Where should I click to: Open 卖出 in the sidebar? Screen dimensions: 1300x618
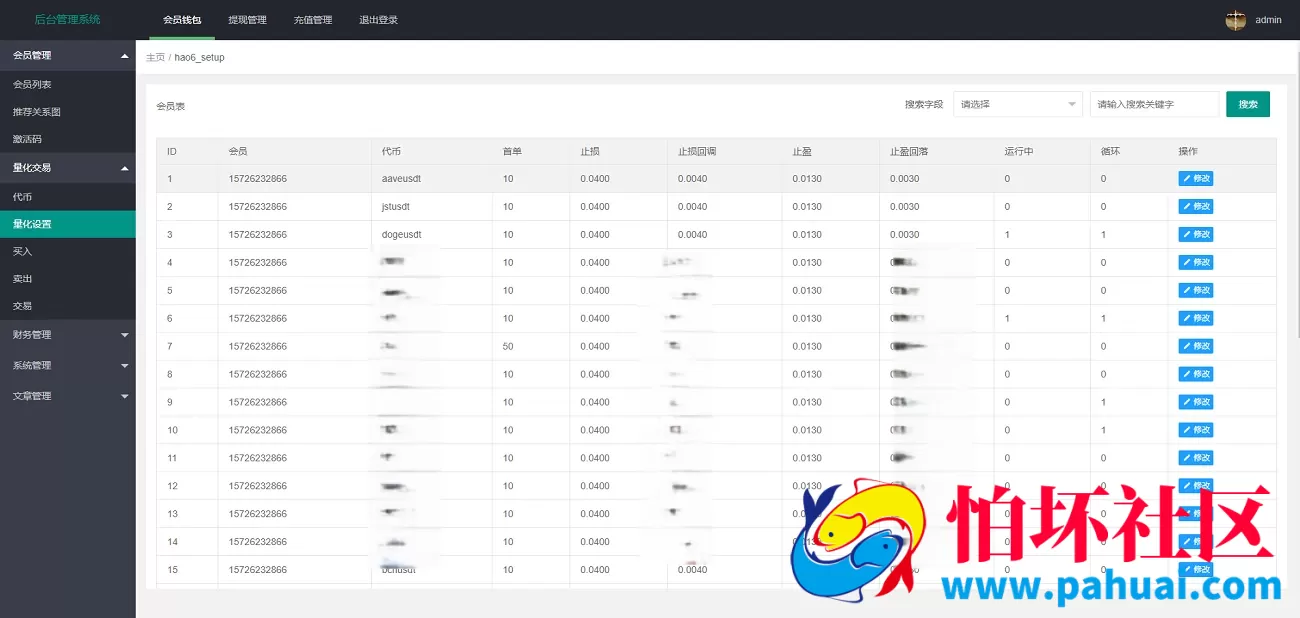tap(67, 278)
